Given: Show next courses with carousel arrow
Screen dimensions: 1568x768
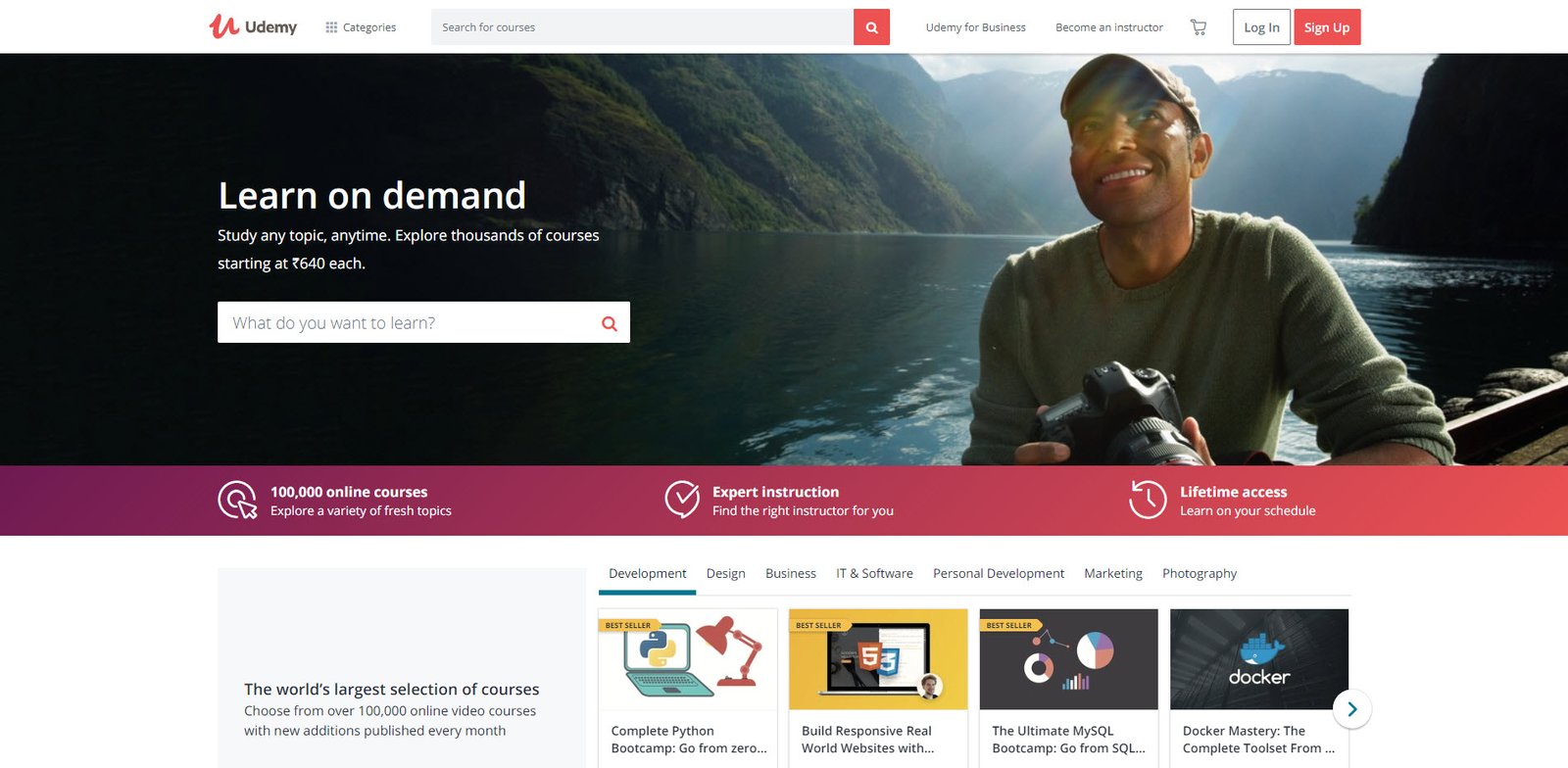Looking at the screenshot, I should click(1351, 708).
